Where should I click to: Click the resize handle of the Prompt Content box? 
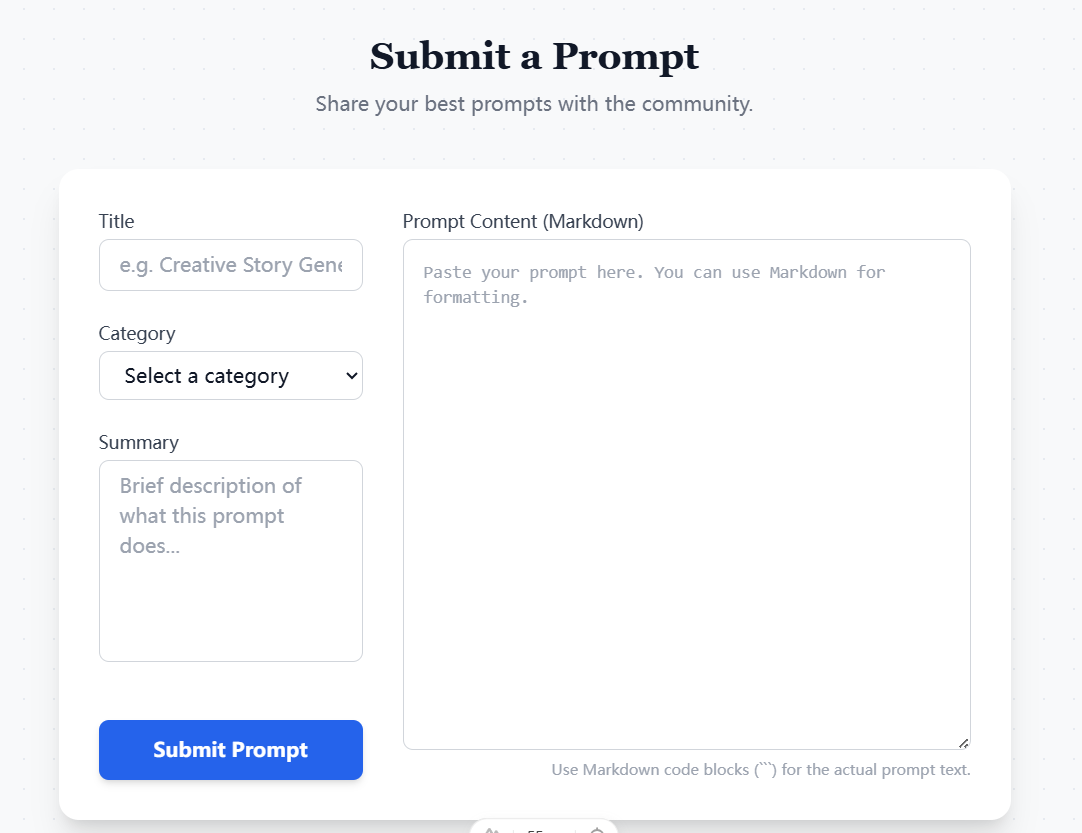(x=963, y=742)
